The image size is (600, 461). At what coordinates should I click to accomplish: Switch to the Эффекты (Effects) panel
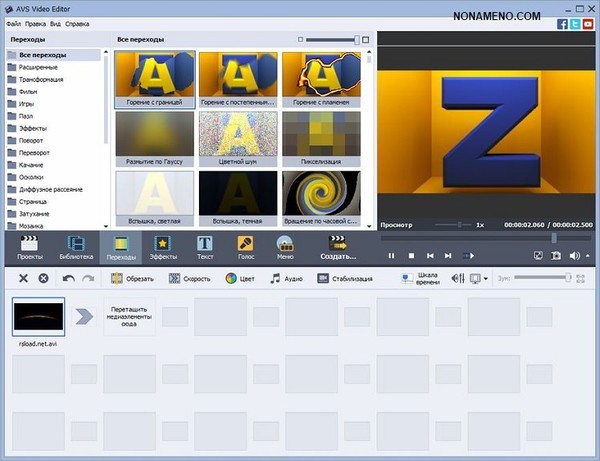(x=162, y=247)
